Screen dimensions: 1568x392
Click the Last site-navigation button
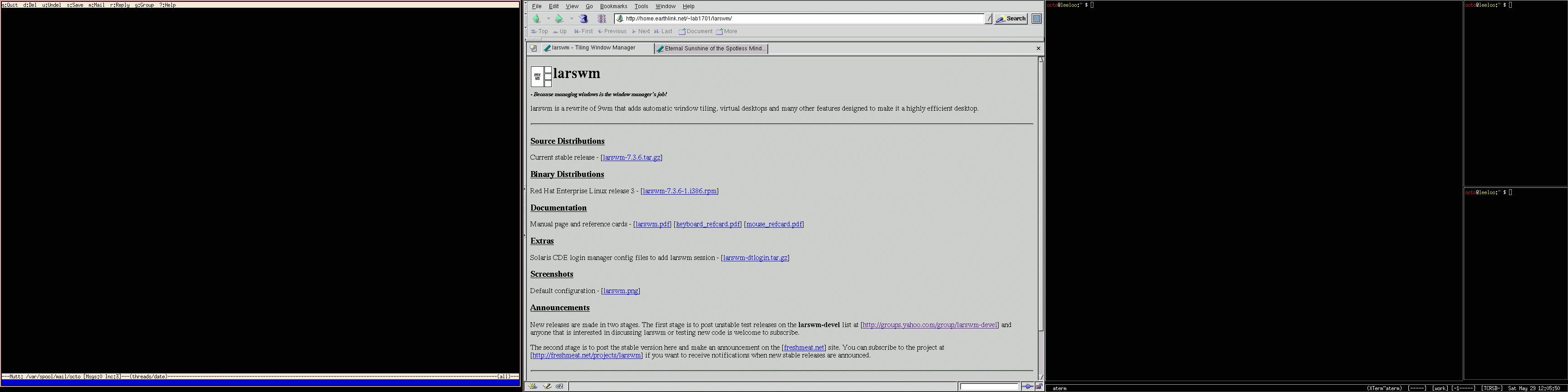(663, 32)
